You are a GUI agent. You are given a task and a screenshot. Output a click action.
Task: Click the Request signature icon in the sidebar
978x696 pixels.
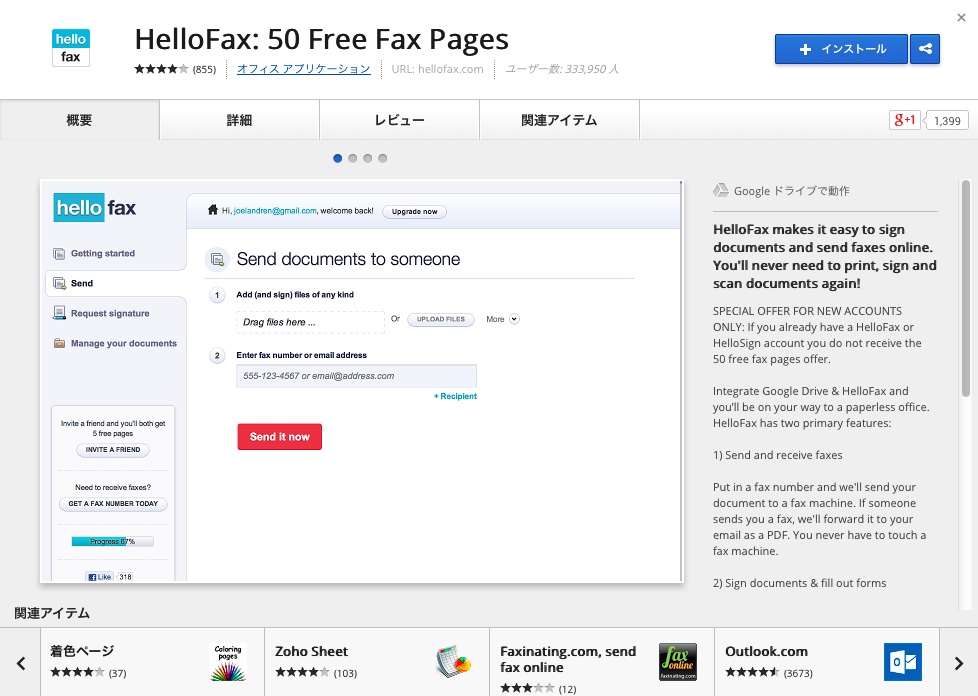coord(61,313)
